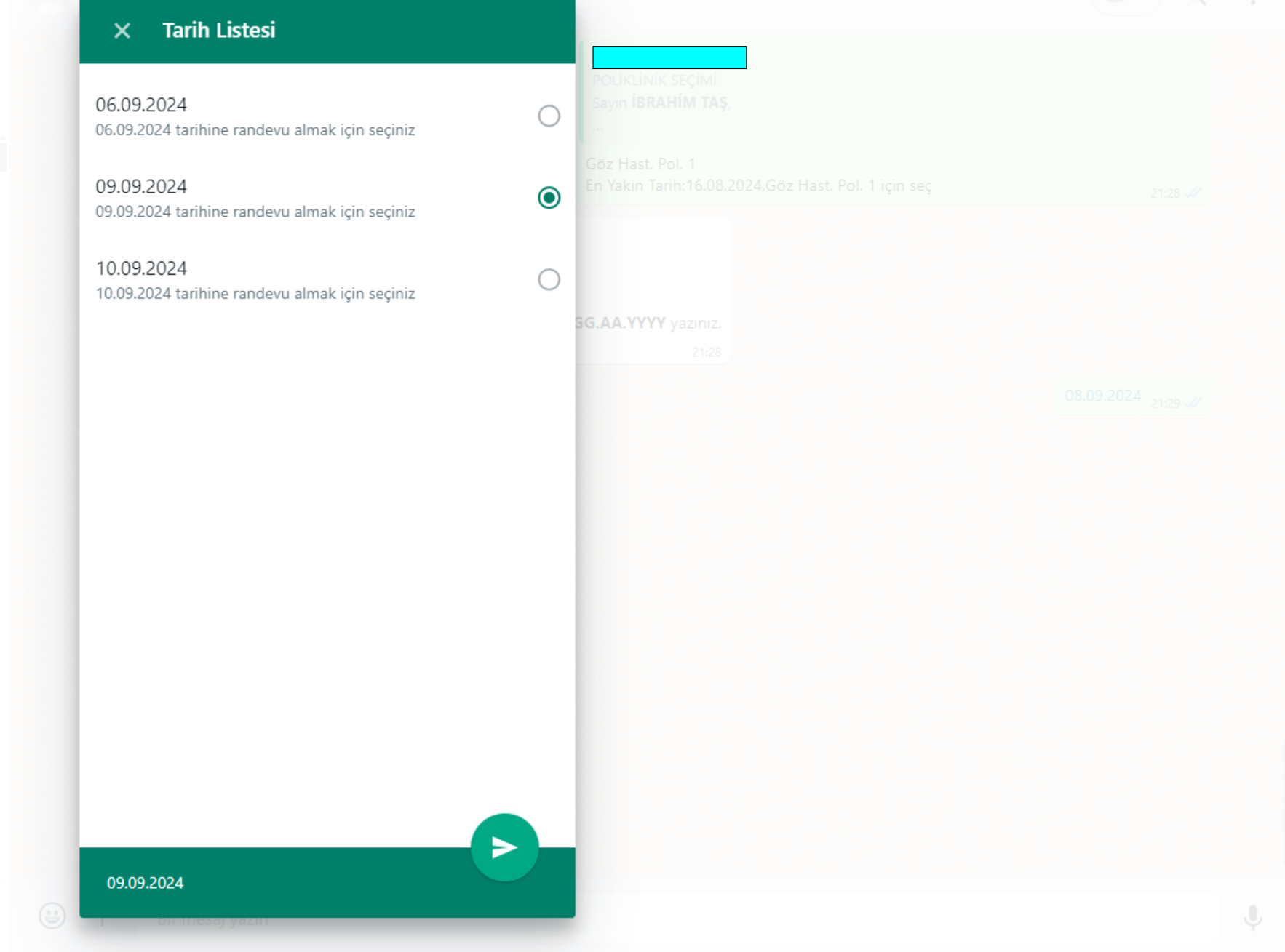1285x952 pixels.
Task: Click the 09.09.2024 text in bottom bar
Action: (x=145, y=883)
